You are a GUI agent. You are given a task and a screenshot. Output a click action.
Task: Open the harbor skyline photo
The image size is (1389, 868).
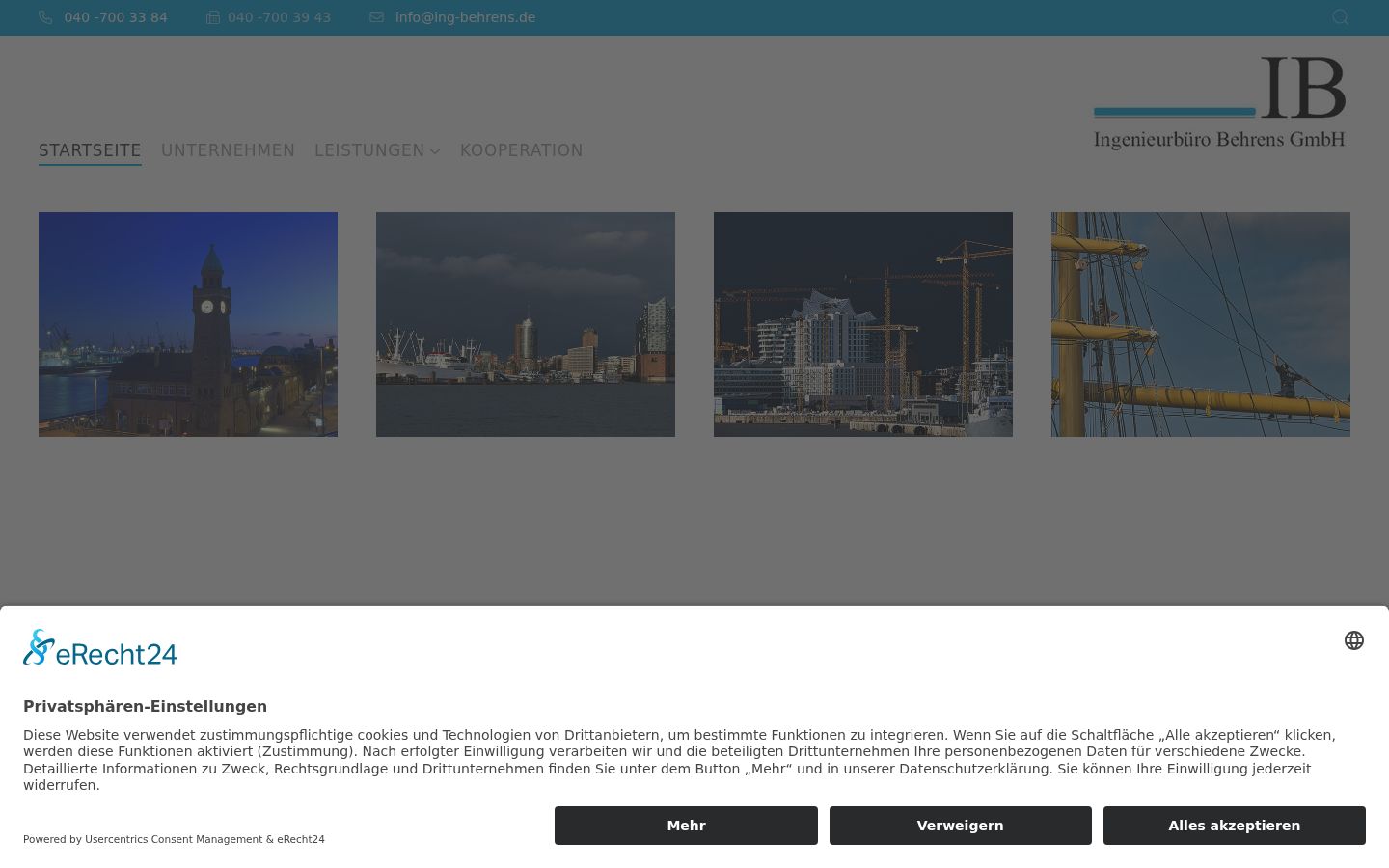click(526, 324)
